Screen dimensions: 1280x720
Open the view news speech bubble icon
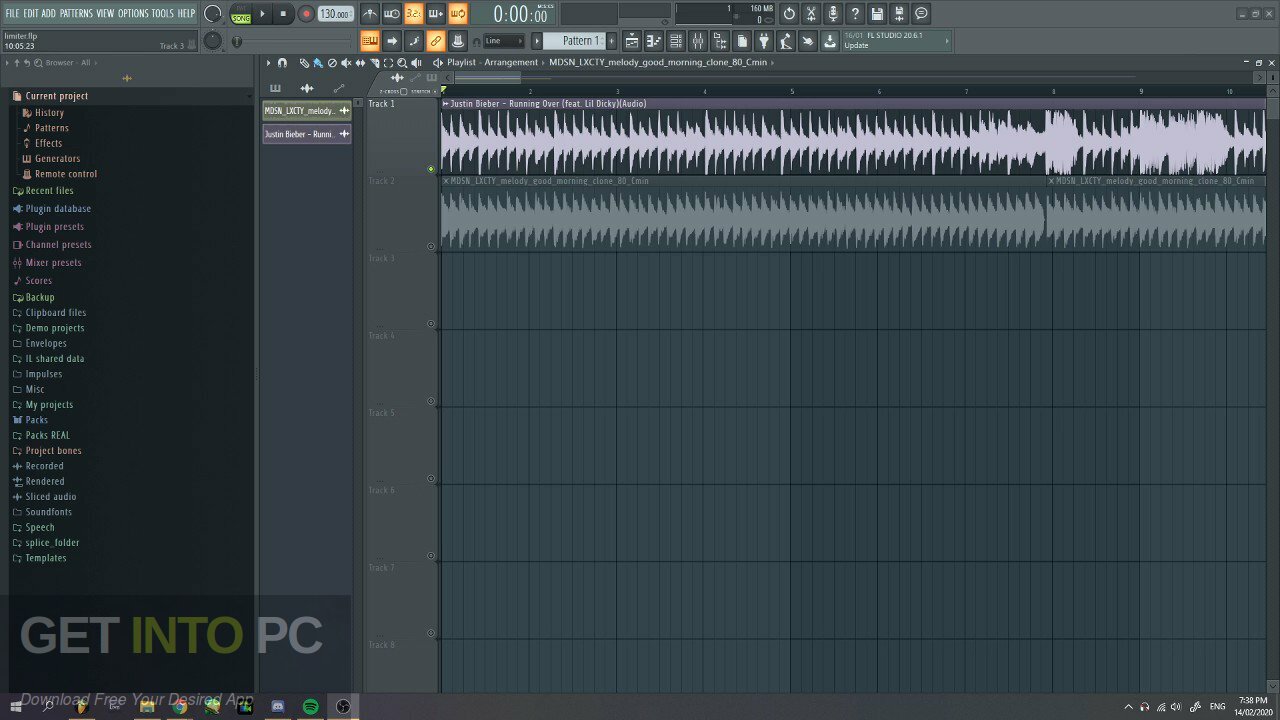[x=921, y=14]
